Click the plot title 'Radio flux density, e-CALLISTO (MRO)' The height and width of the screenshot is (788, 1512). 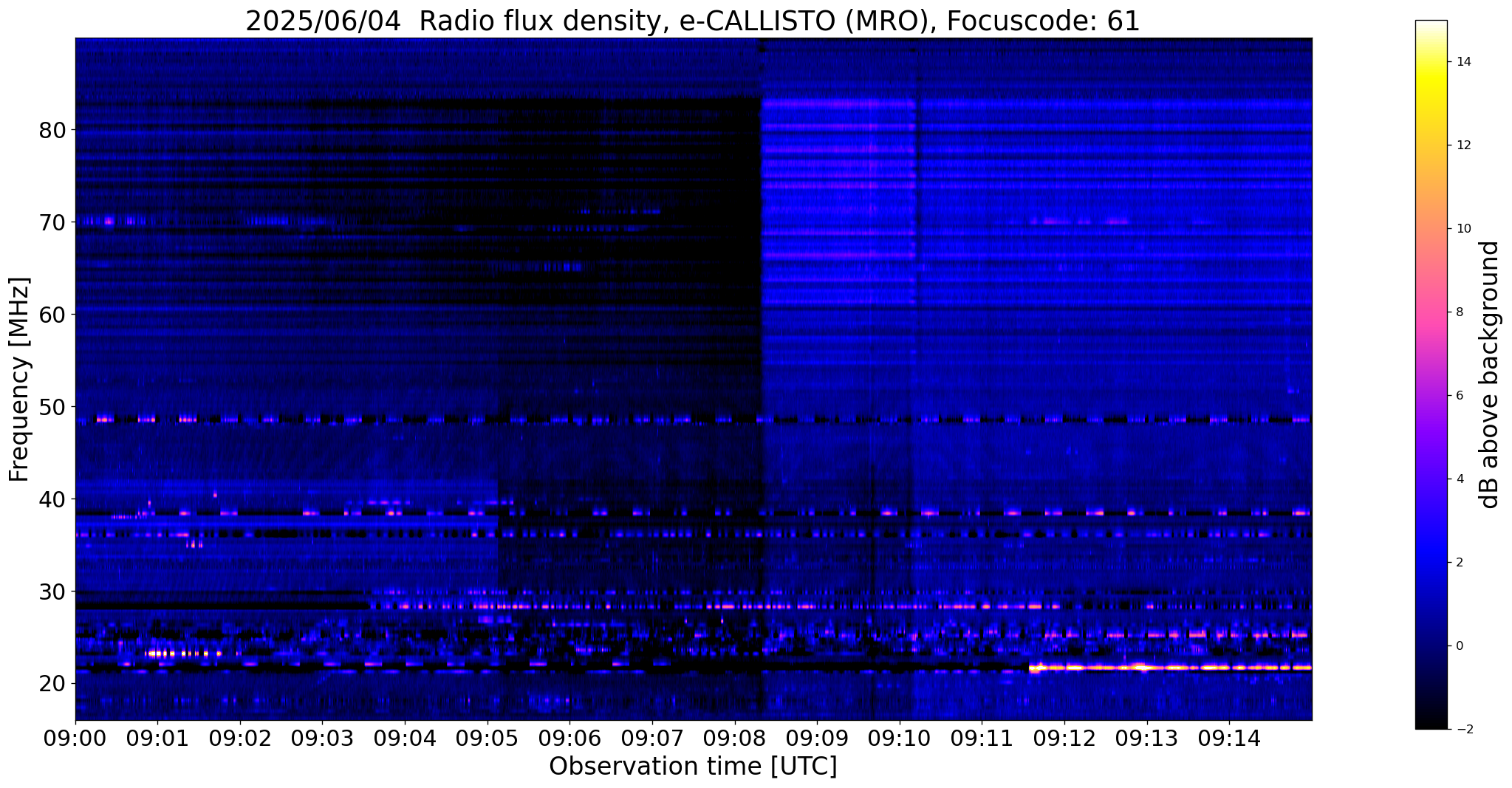677,21
